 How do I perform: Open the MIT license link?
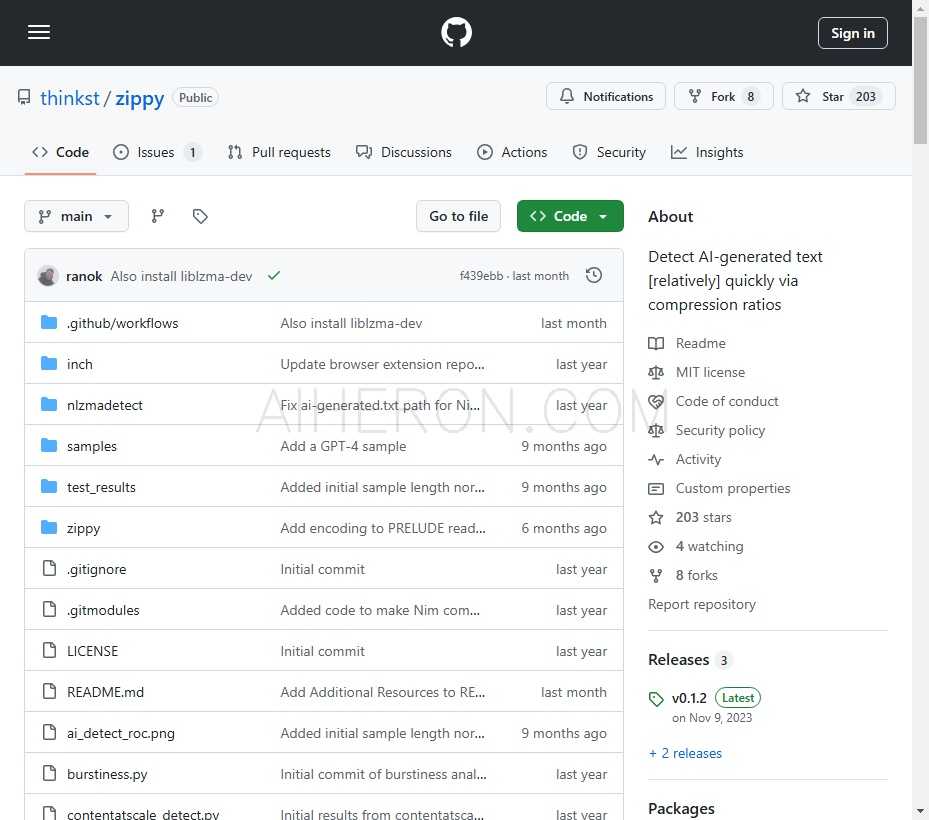710,372
